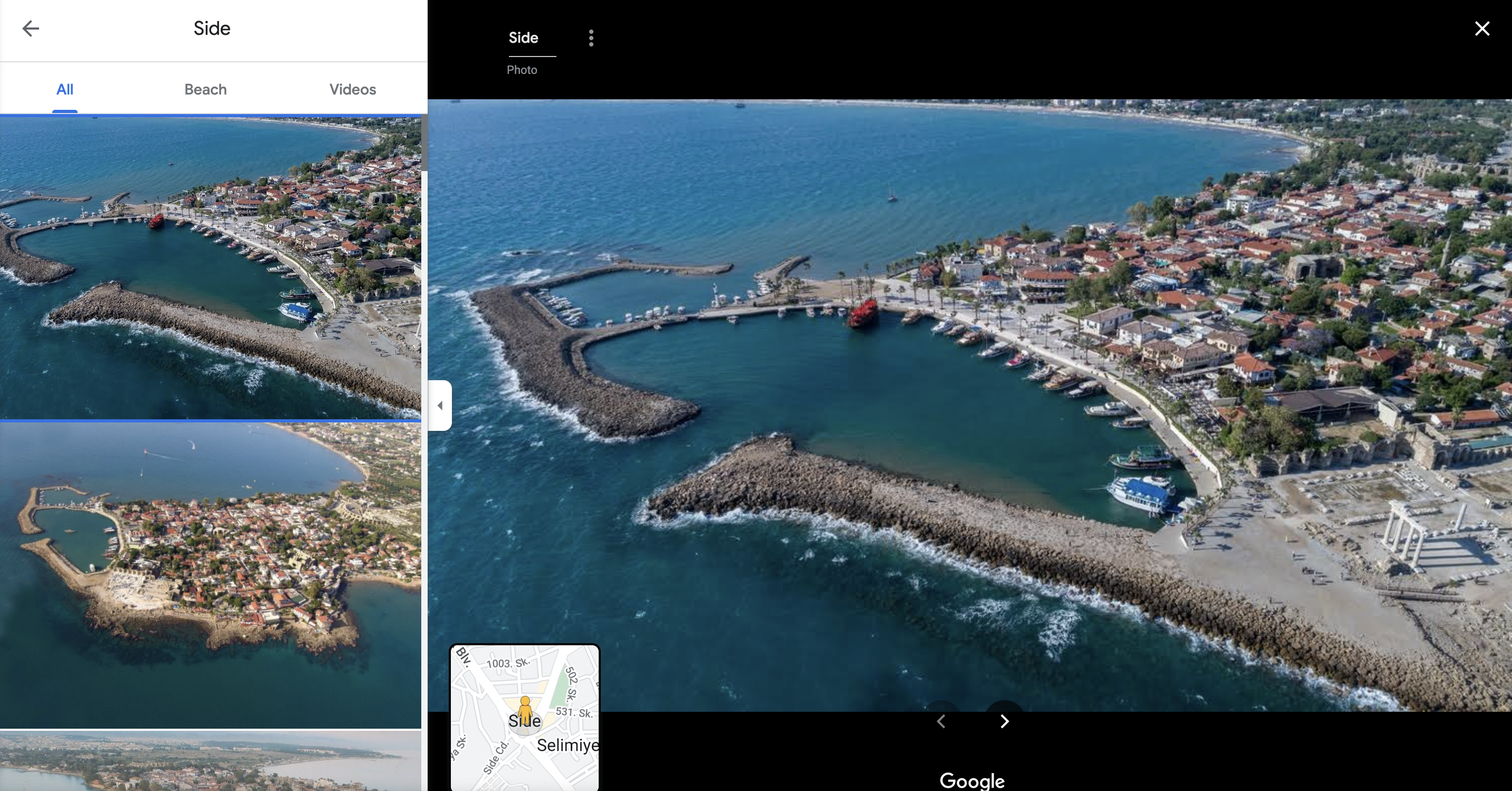The height and width of the screenshot is (791, 1512).
Task: Switch to the Videos tab
Action: pos(352,89)
